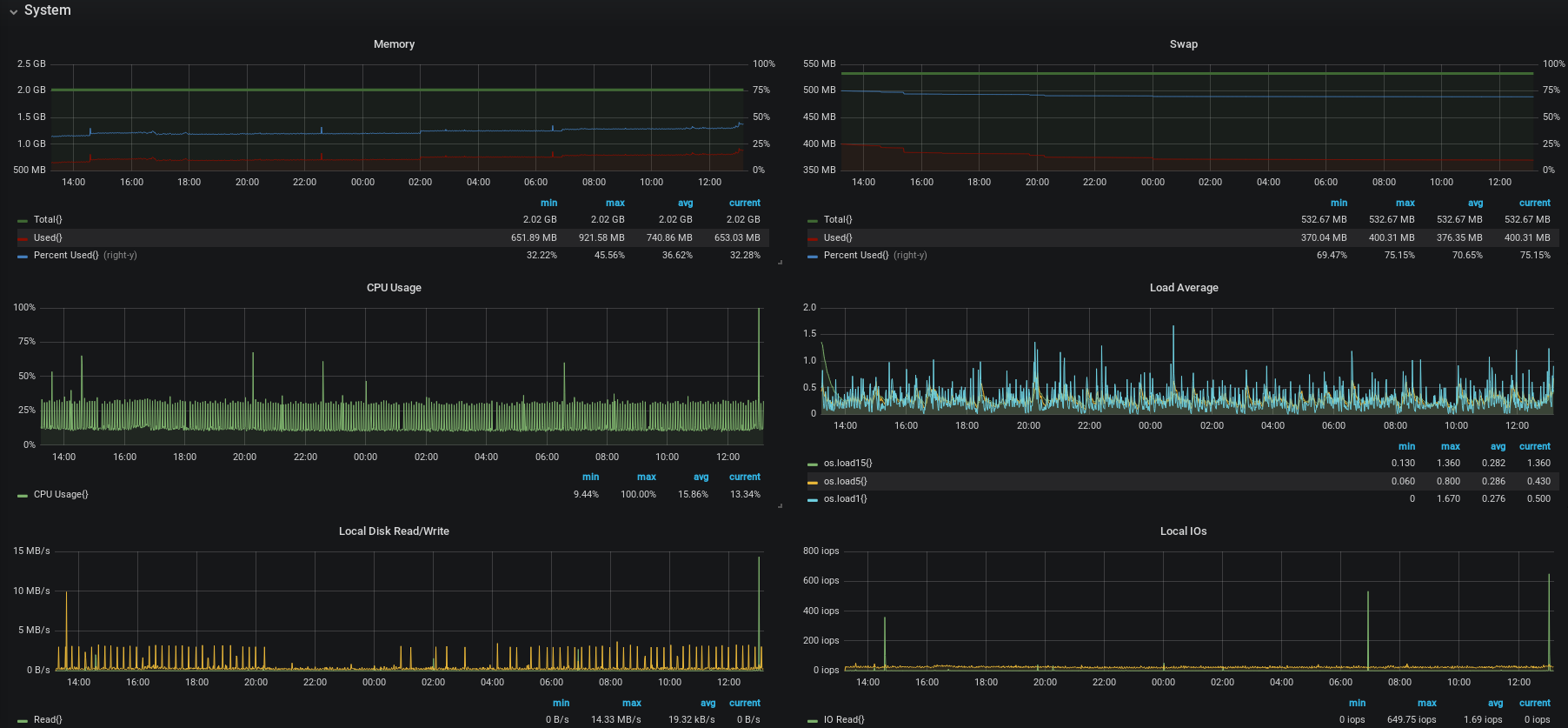
Task: Collapse the System row chevron
Action: [x=13, y=11]
